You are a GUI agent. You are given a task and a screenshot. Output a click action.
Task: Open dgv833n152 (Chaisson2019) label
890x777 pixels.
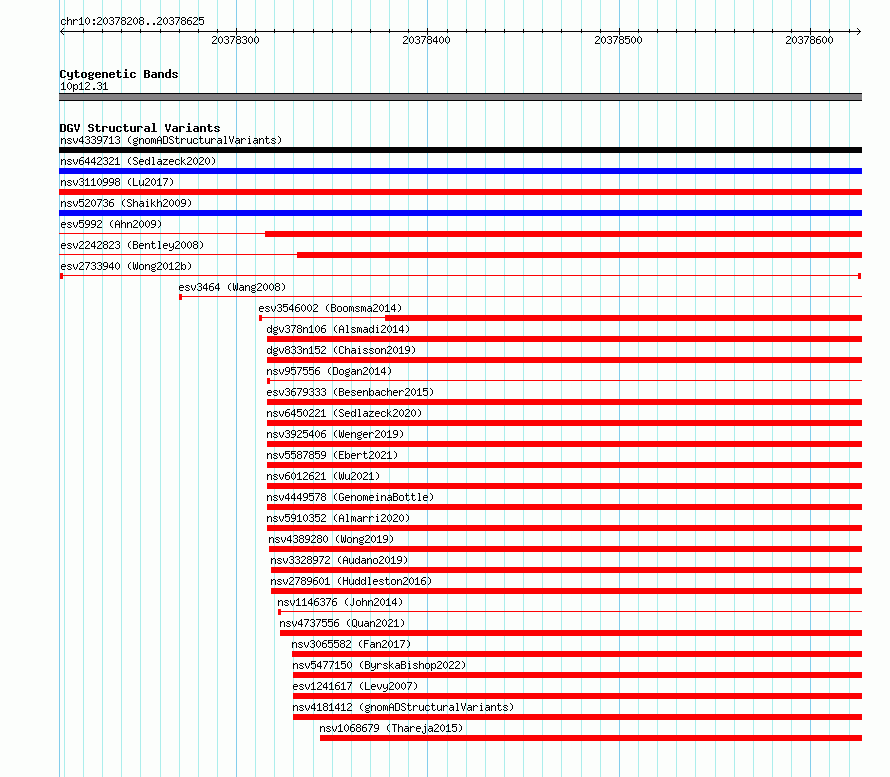click(x=341, y=350)
